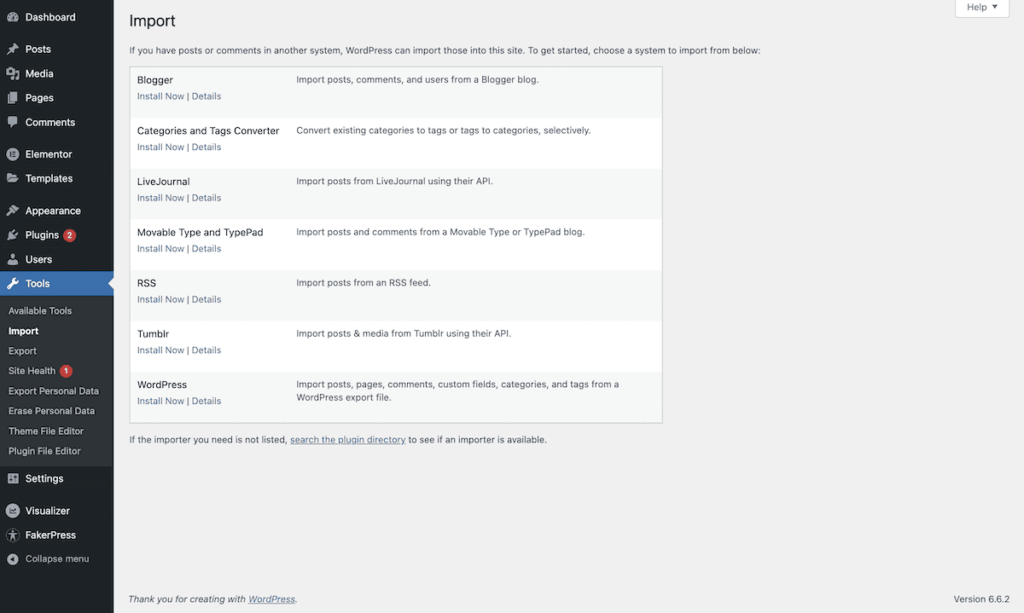Open the Tools menu section
Image resolution: width=1024 pixels, height=613 pixels.
(x=37, y=284)
